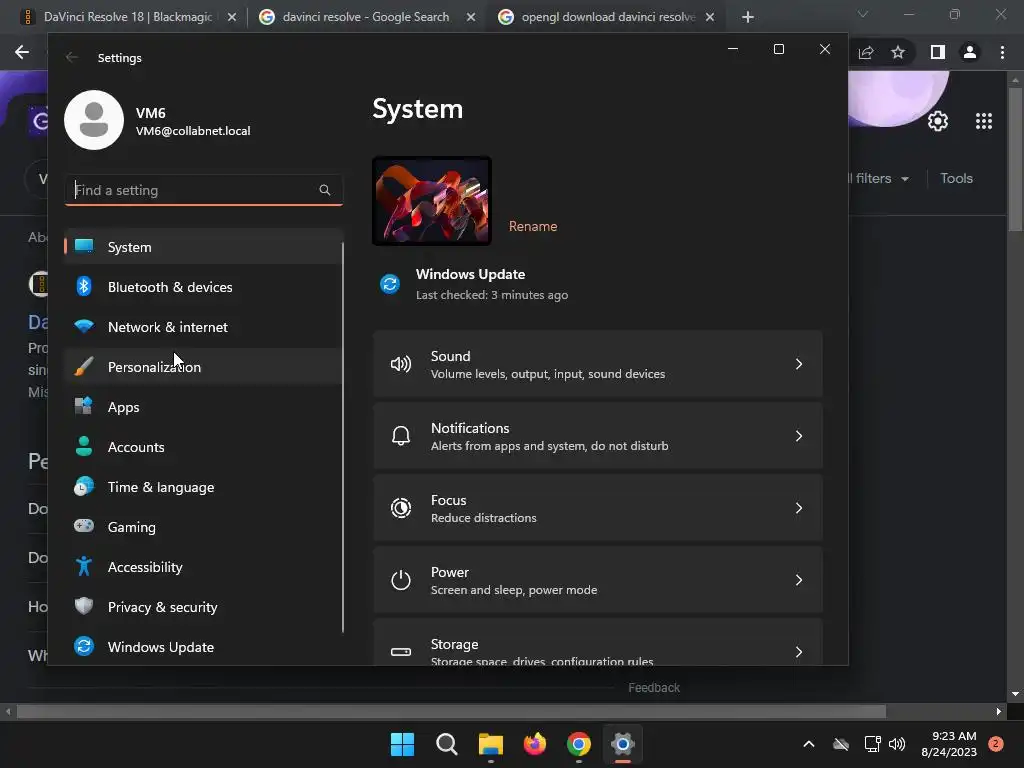The width and height of the screenshot is (1024, 768).
Task: Open Sound settings row
Action: (598, 364)
